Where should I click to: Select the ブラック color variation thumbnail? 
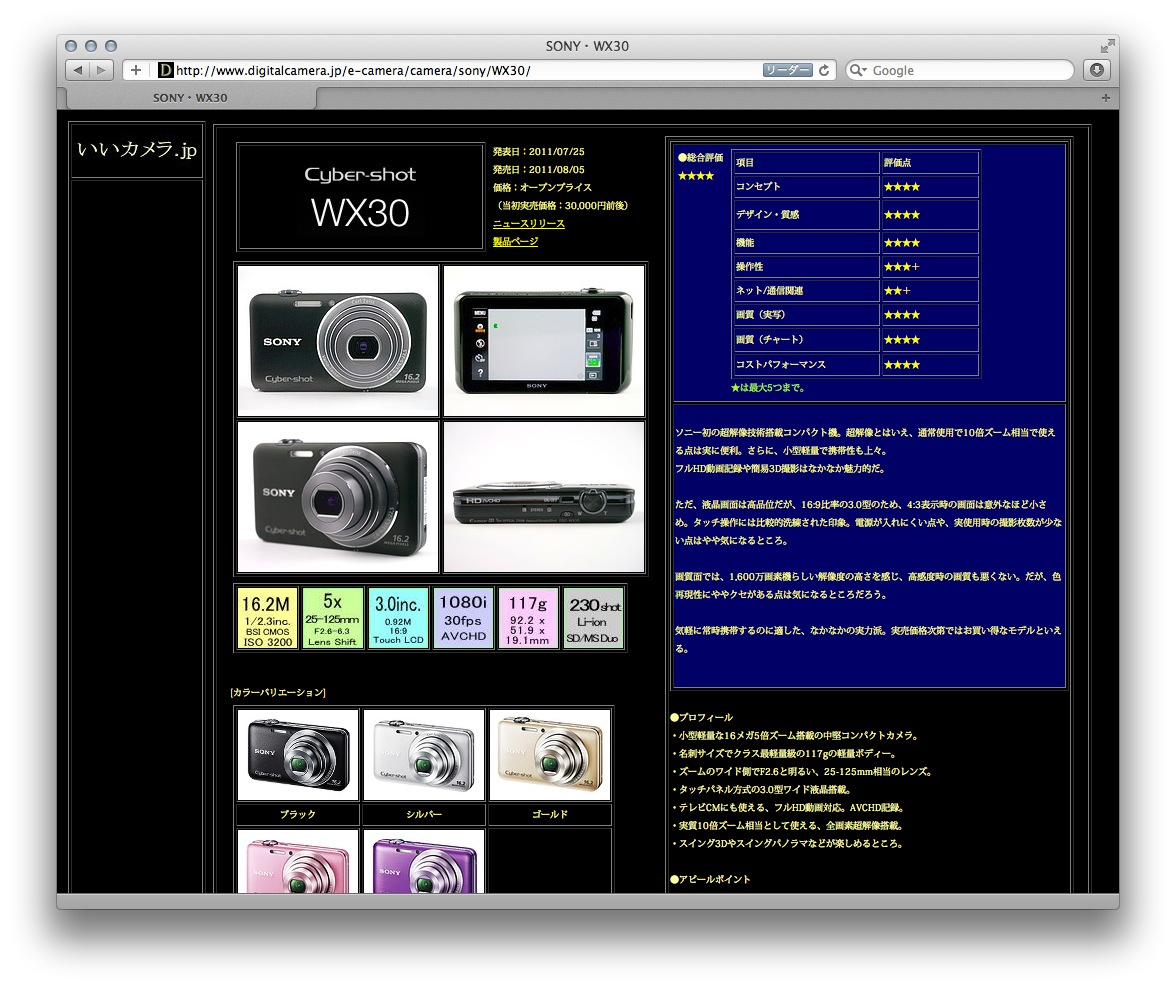tap(298, 755)
